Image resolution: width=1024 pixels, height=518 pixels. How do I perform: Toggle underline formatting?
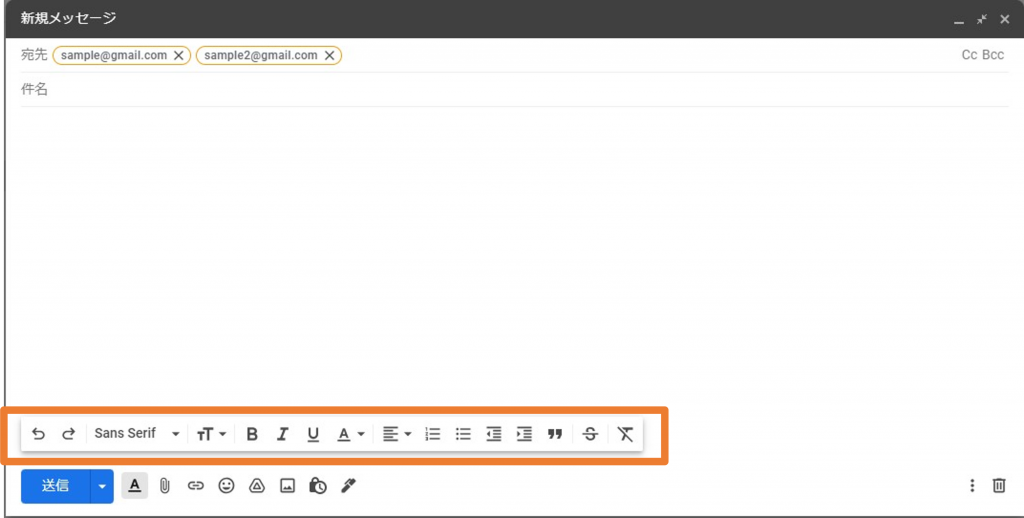[313, 434]
